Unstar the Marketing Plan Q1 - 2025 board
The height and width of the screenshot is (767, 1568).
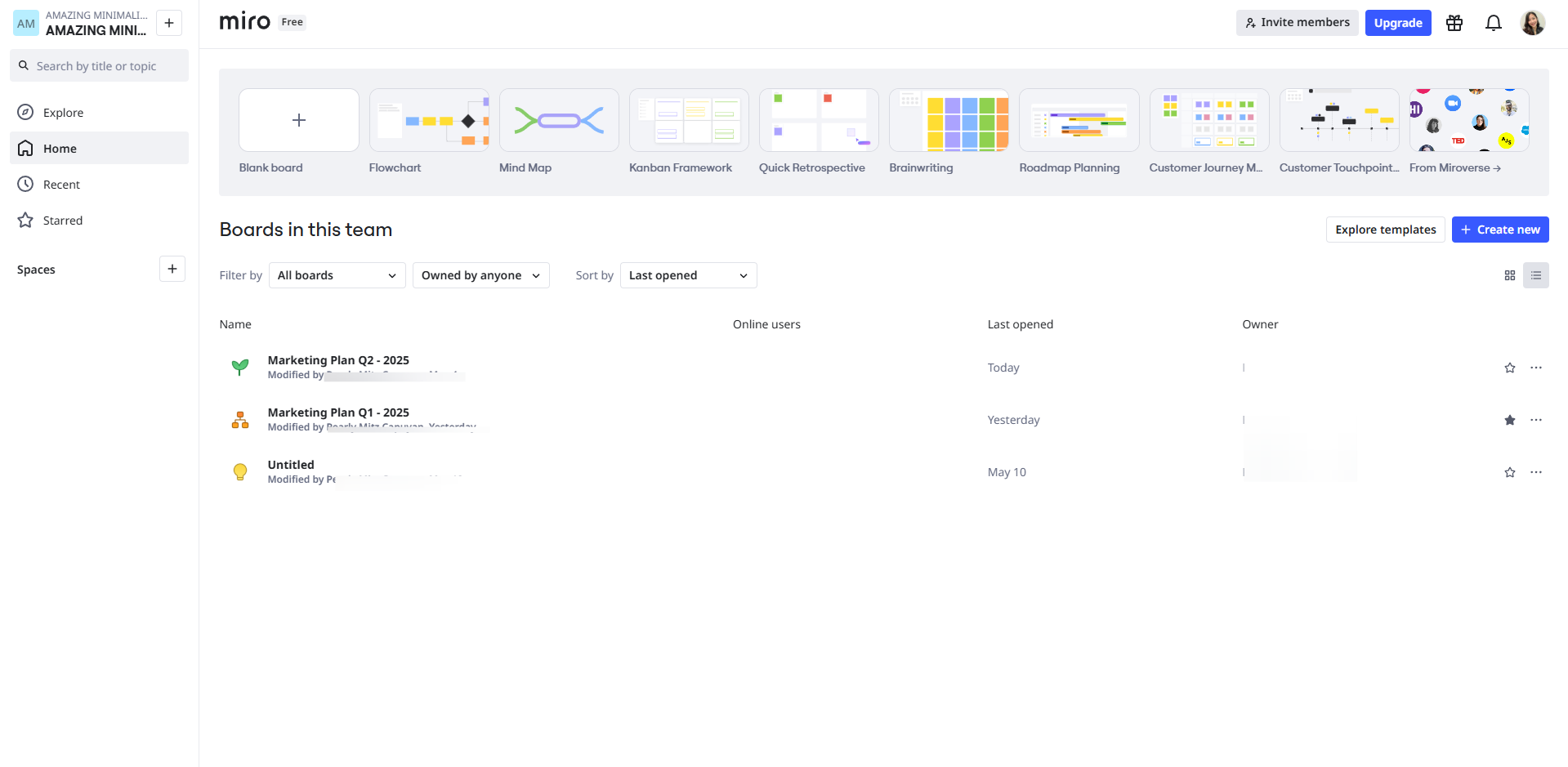(x=1509, y=420)
